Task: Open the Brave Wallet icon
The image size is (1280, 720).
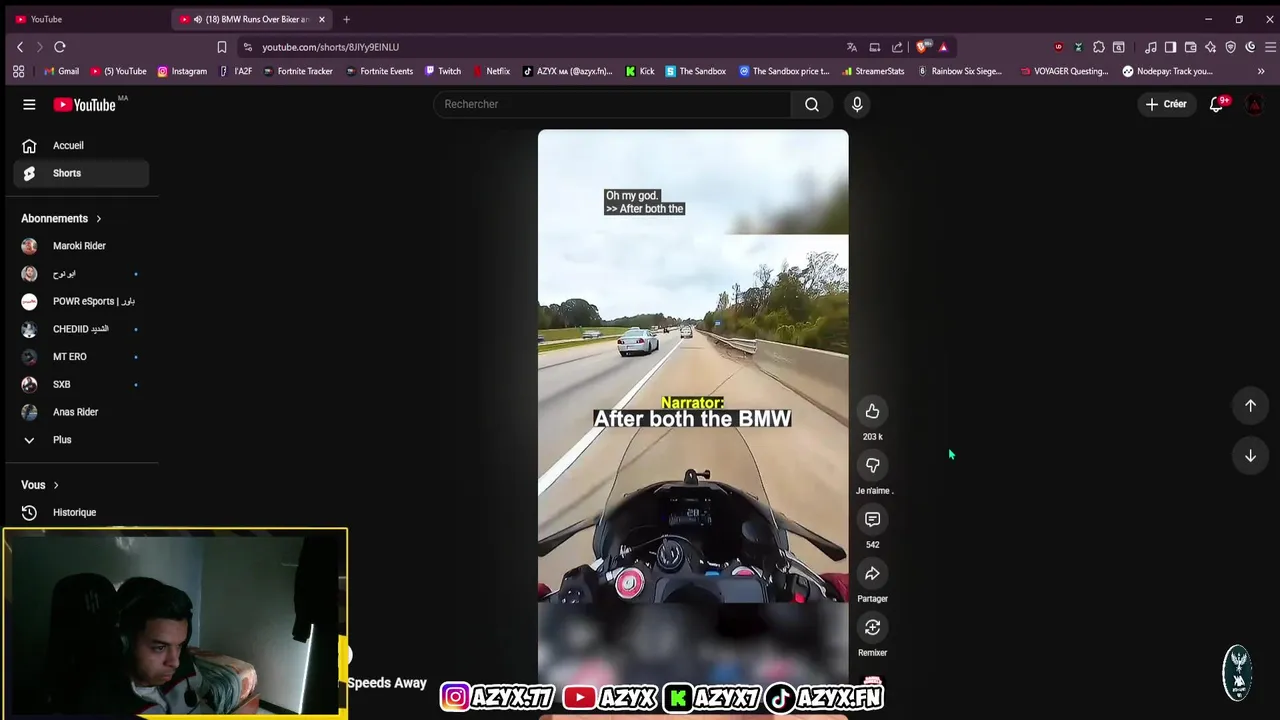Action: point(1191,47)
